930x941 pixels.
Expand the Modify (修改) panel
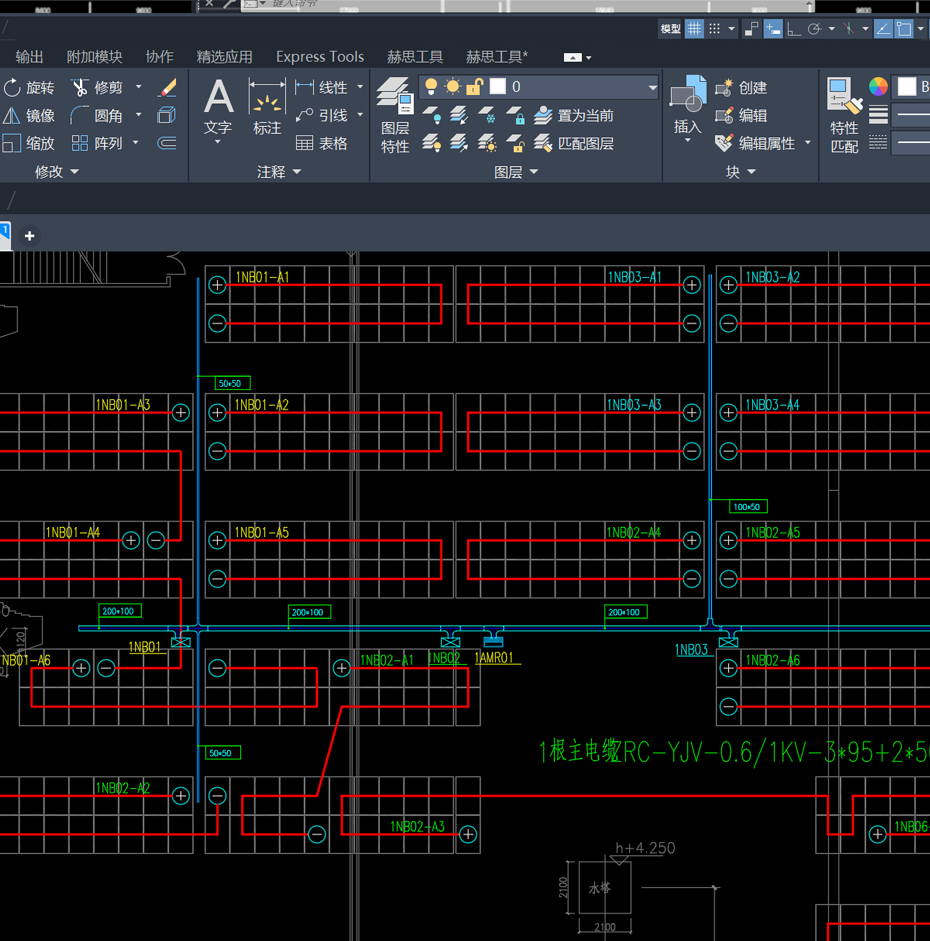(57, 172)
